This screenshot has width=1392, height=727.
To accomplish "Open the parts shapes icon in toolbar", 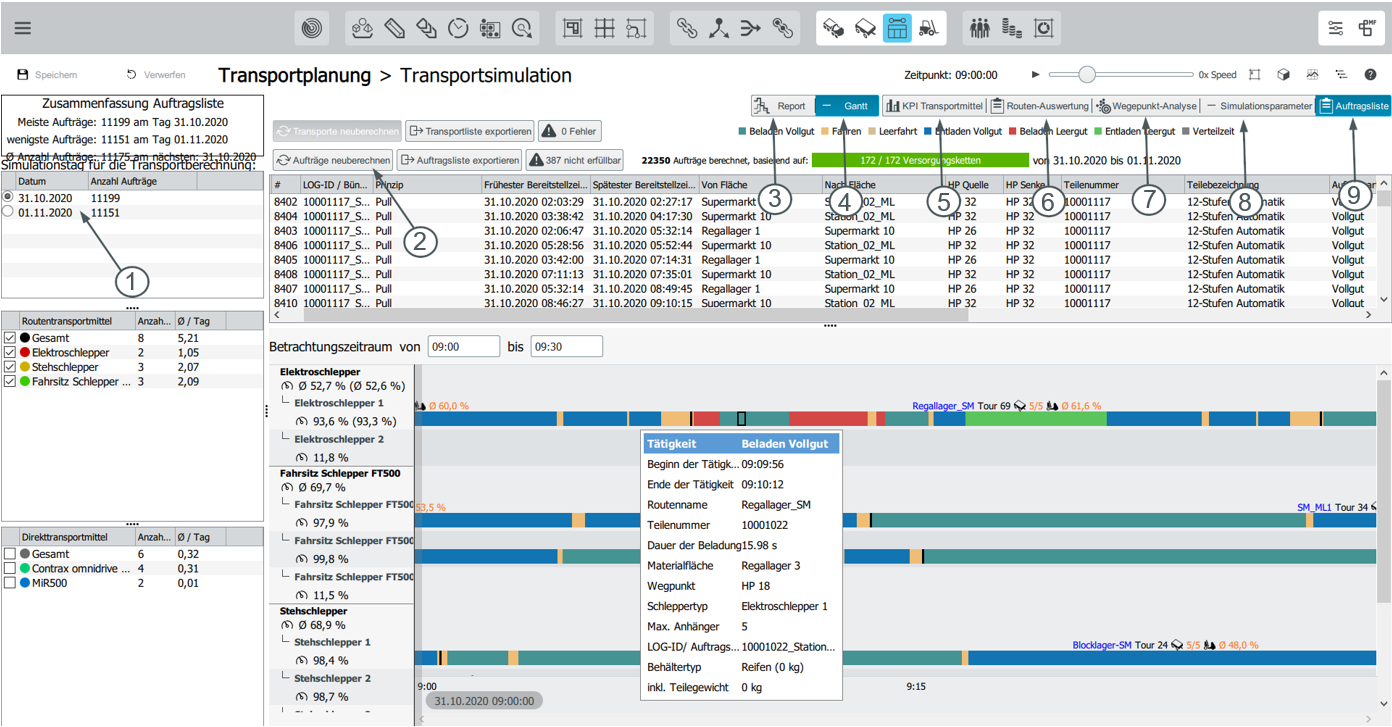I will tap(362, 28).
